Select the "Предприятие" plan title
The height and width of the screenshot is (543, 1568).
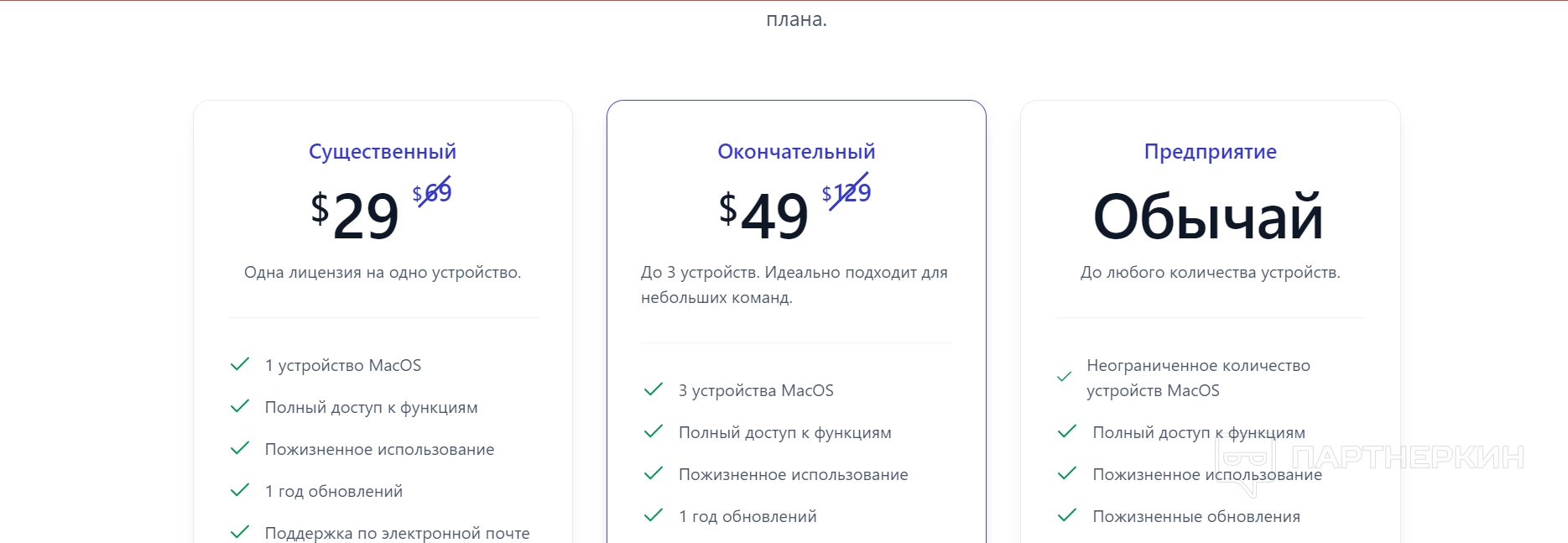click(x=1210, y=152)
